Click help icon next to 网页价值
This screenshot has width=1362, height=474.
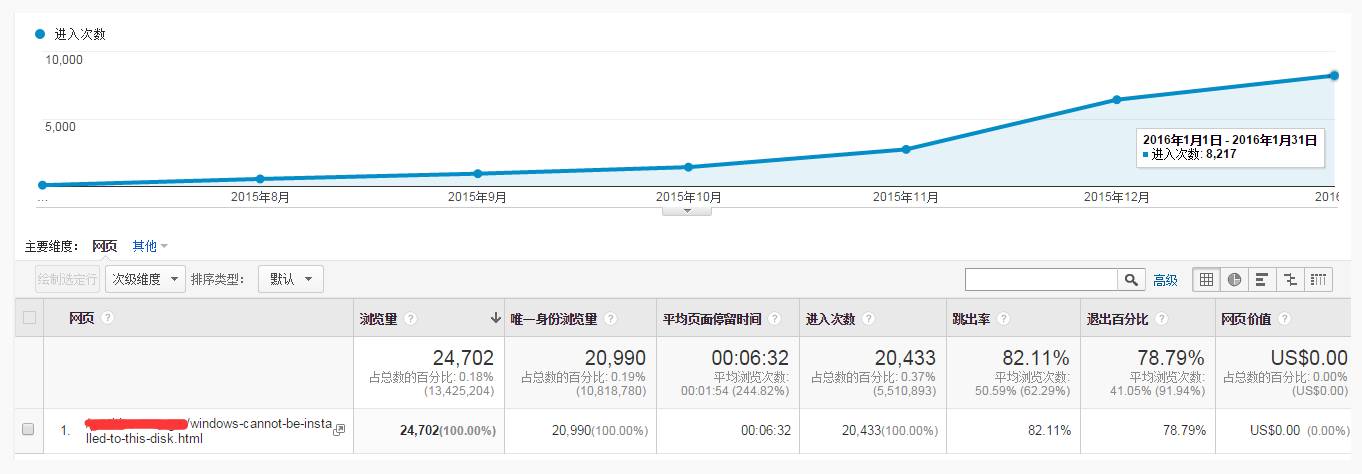coord(1283,319)
